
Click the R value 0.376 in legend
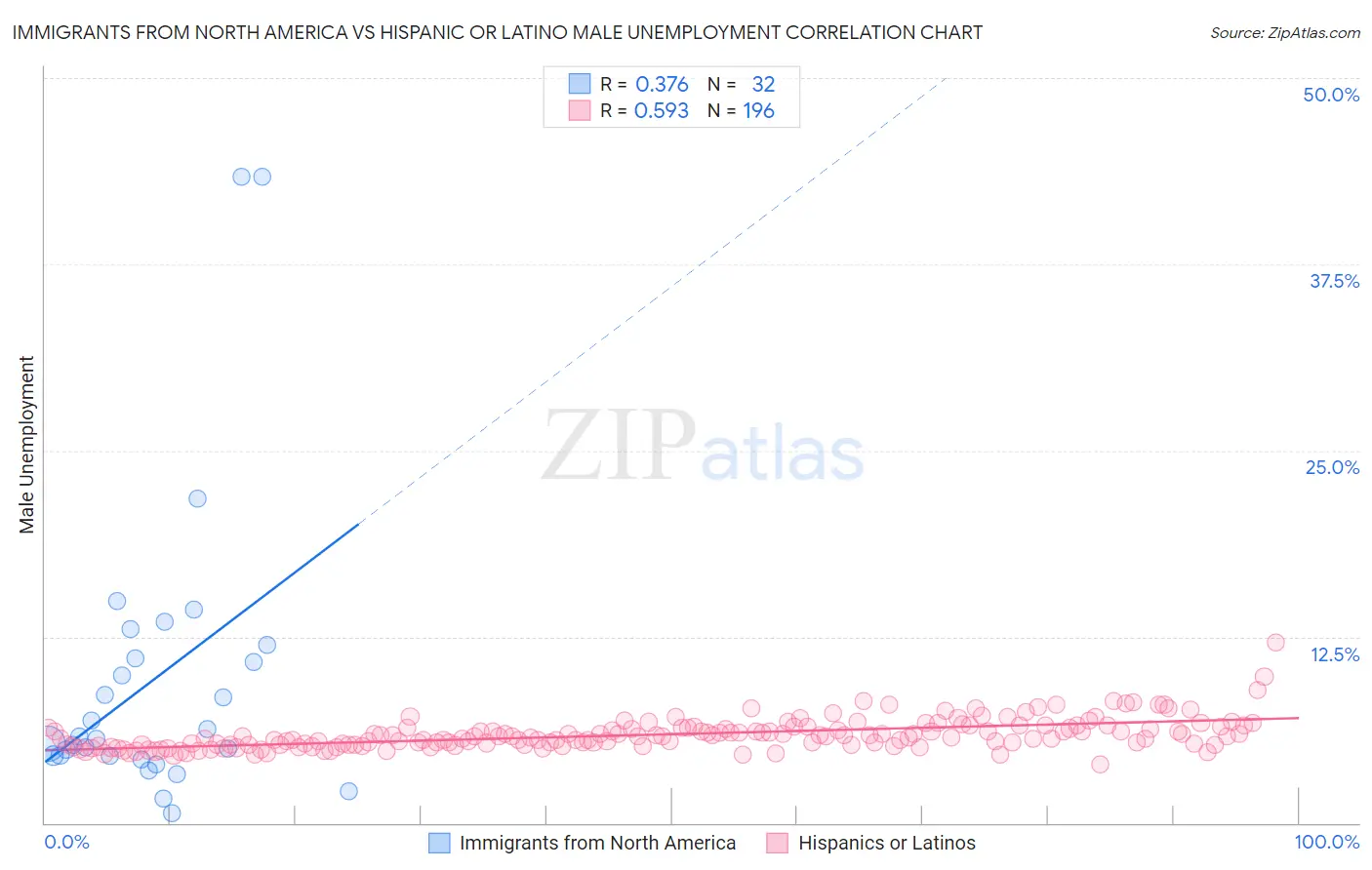[x=662, y=84]
